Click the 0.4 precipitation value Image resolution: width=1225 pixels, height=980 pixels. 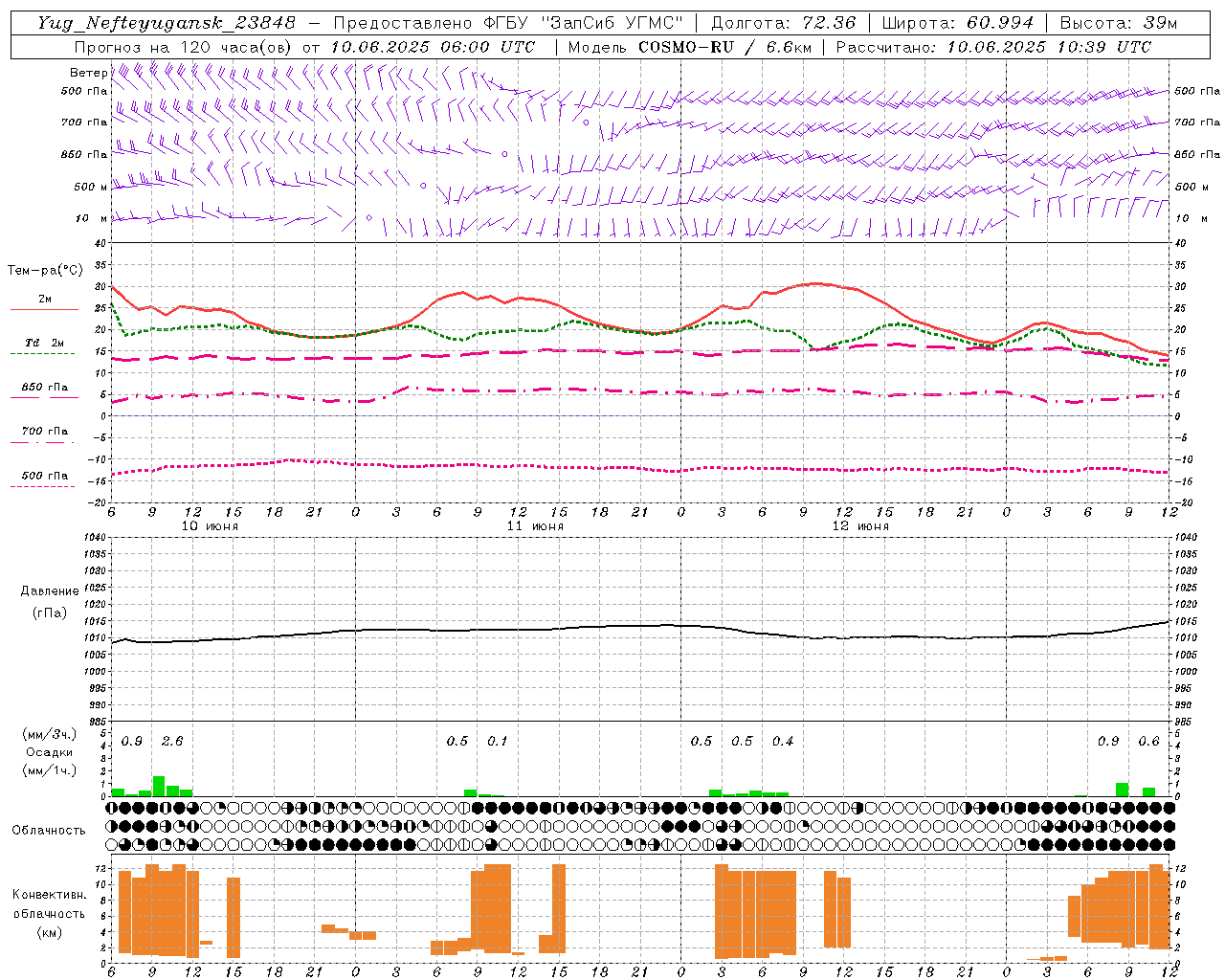tap(783, 741)
